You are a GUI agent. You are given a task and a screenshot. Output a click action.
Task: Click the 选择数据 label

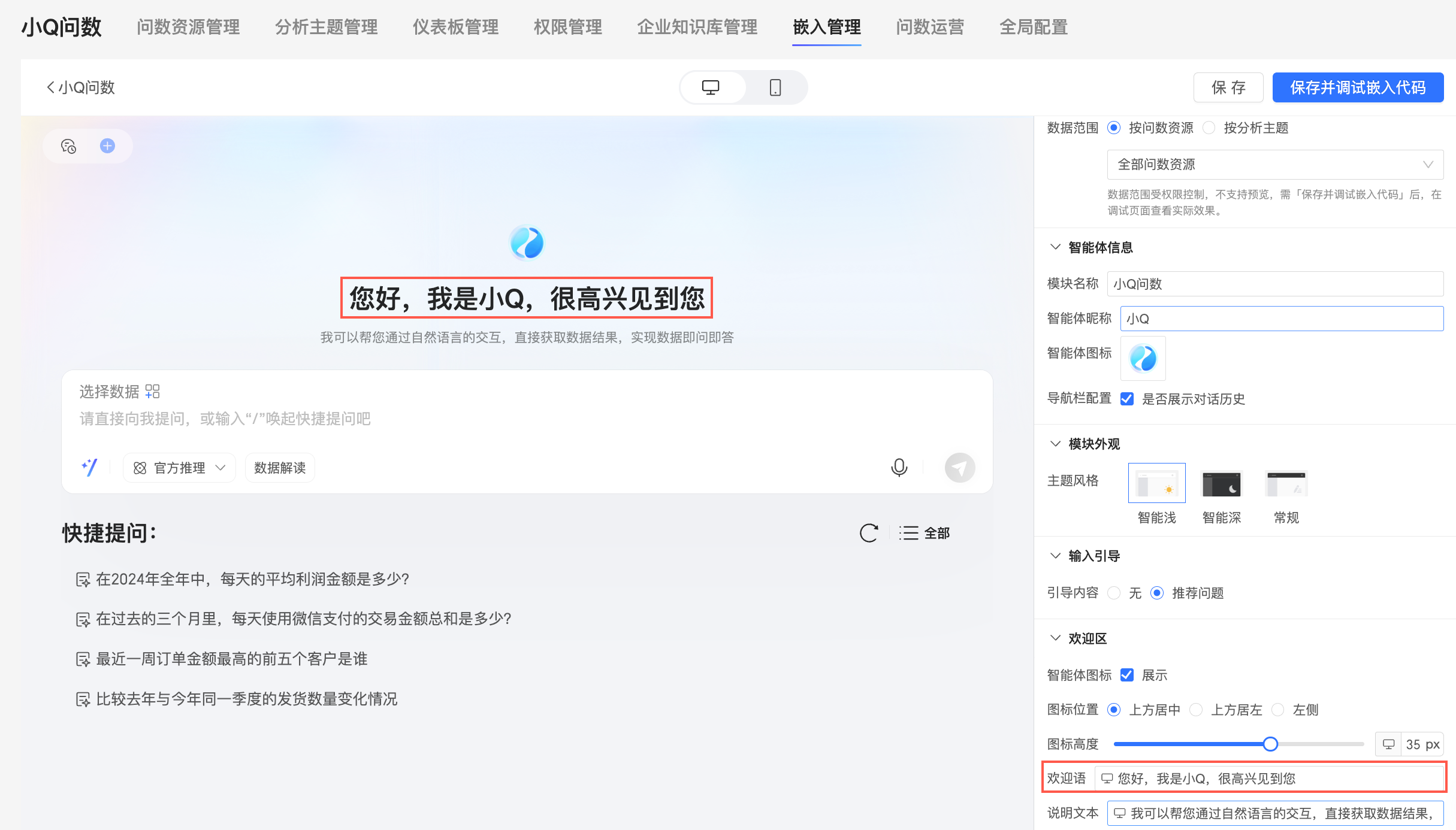[109, 392]
